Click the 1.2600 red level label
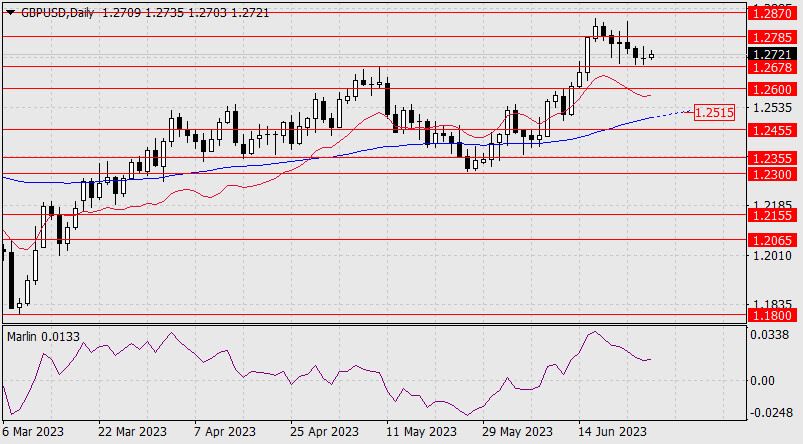 [x=771, y=88]
